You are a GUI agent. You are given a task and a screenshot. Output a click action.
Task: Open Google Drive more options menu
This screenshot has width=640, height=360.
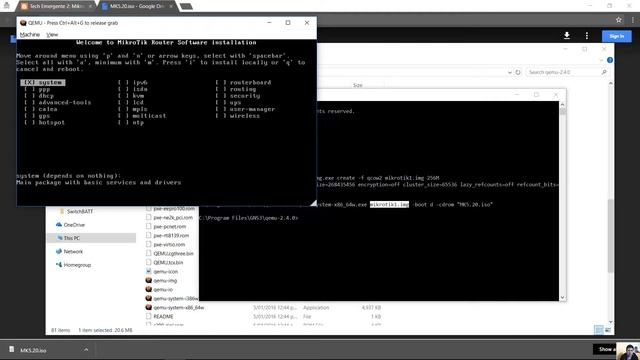587,36
